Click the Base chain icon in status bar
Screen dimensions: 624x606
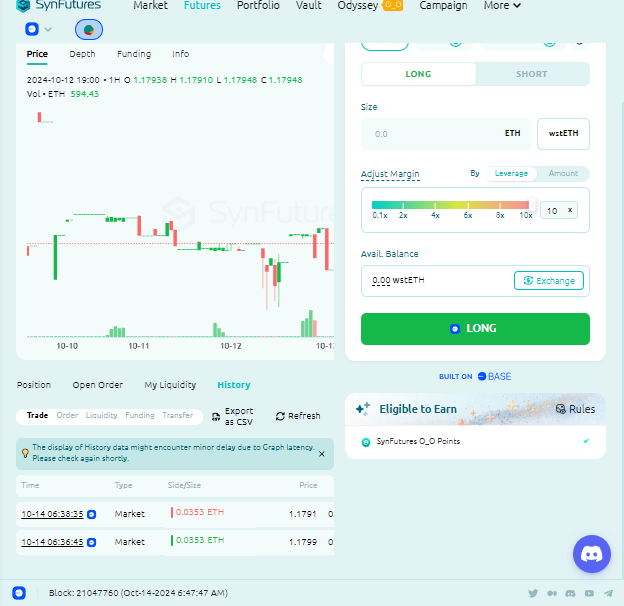click(19, 593)
